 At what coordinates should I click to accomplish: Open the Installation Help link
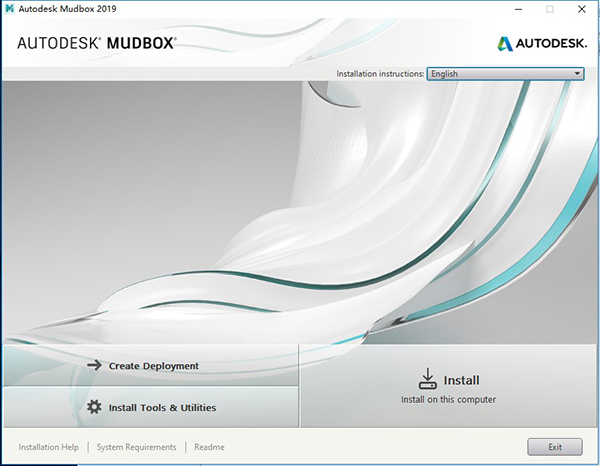(x=49, y=447)
